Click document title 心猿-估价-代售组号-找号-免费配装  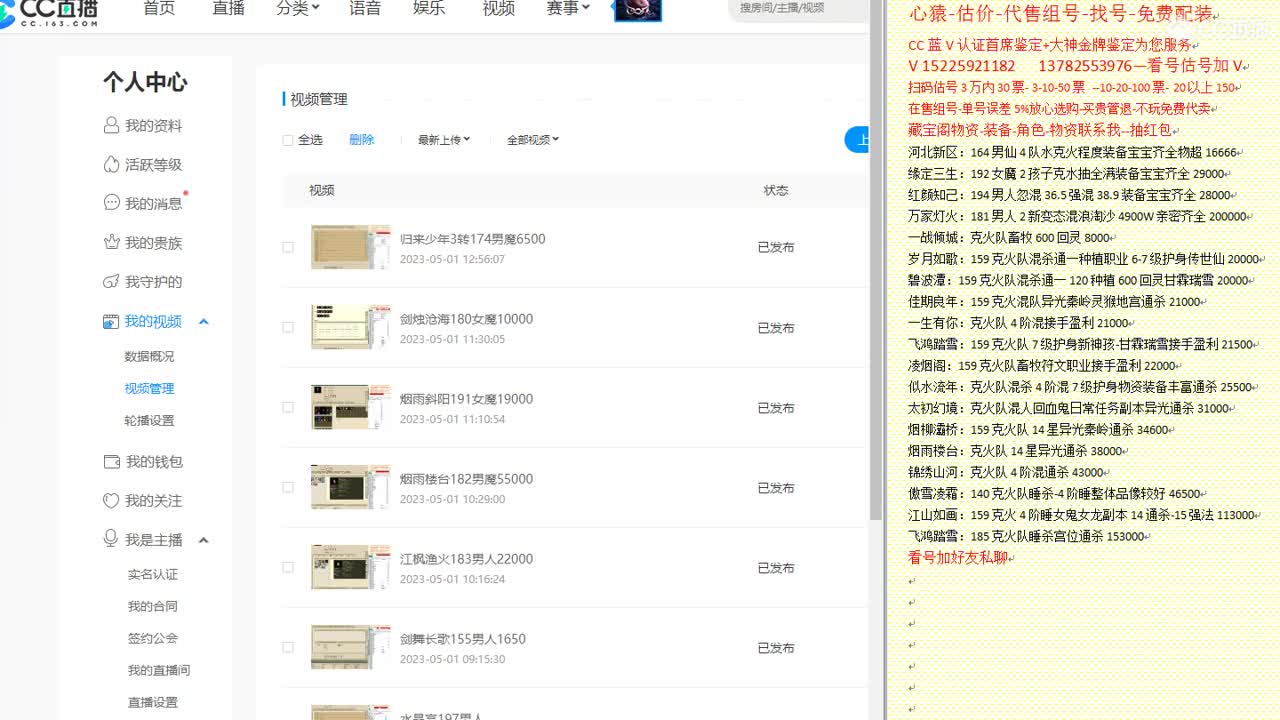[x=1060, y=14]
